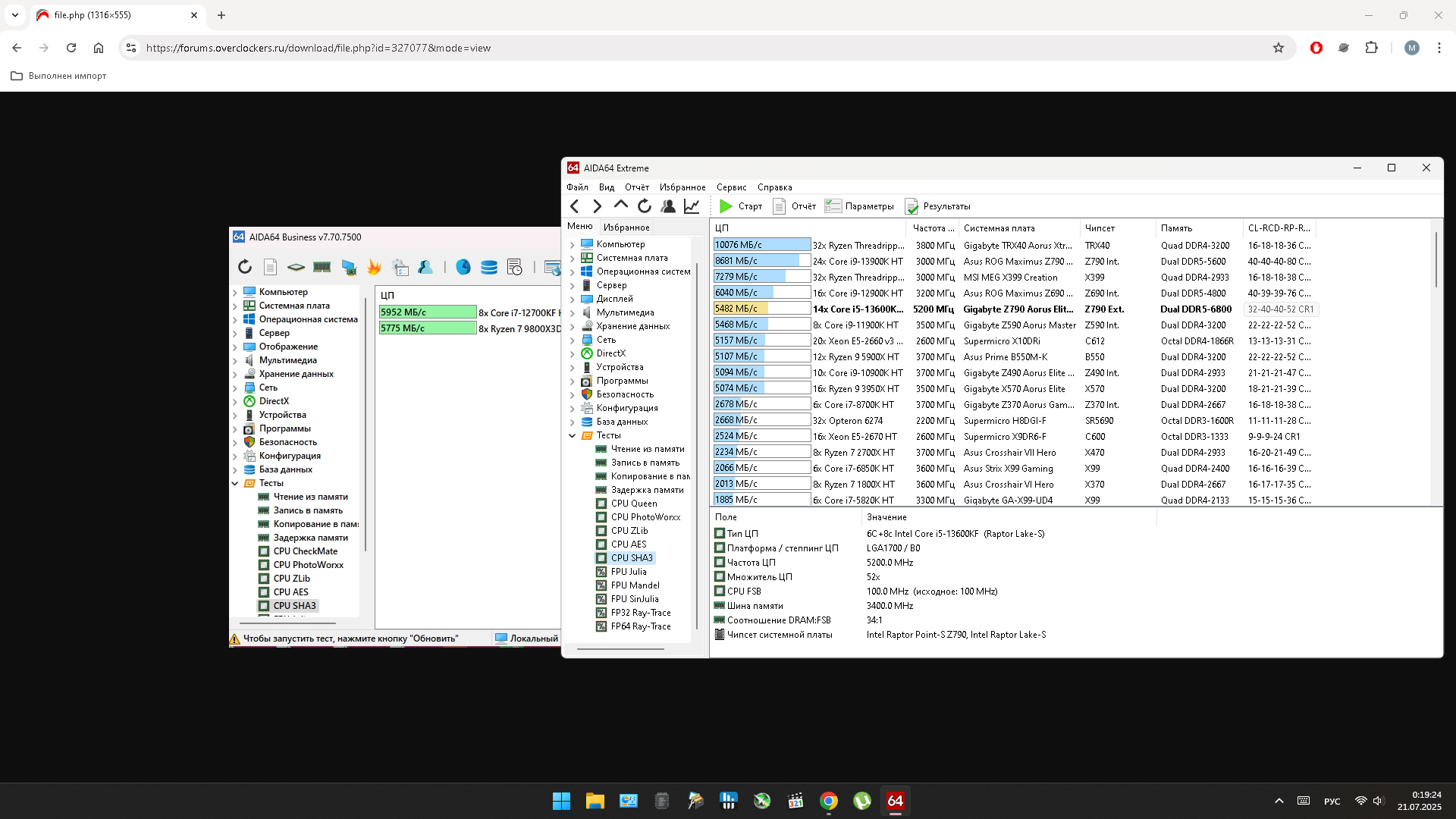Click the user icon in the Extreme toolbar
This screenshot has width=1456, height=819.
click(x=668, y=206)
